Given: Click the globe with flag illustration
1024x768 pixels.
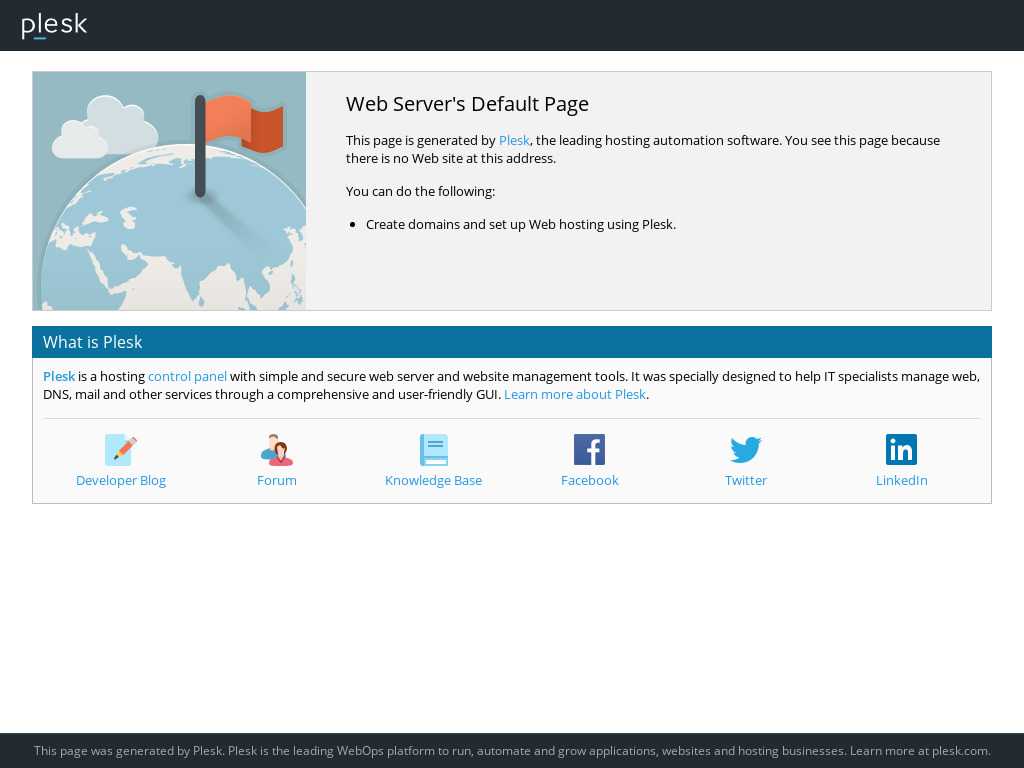Looking at the screenshot, I should (169, 191).
